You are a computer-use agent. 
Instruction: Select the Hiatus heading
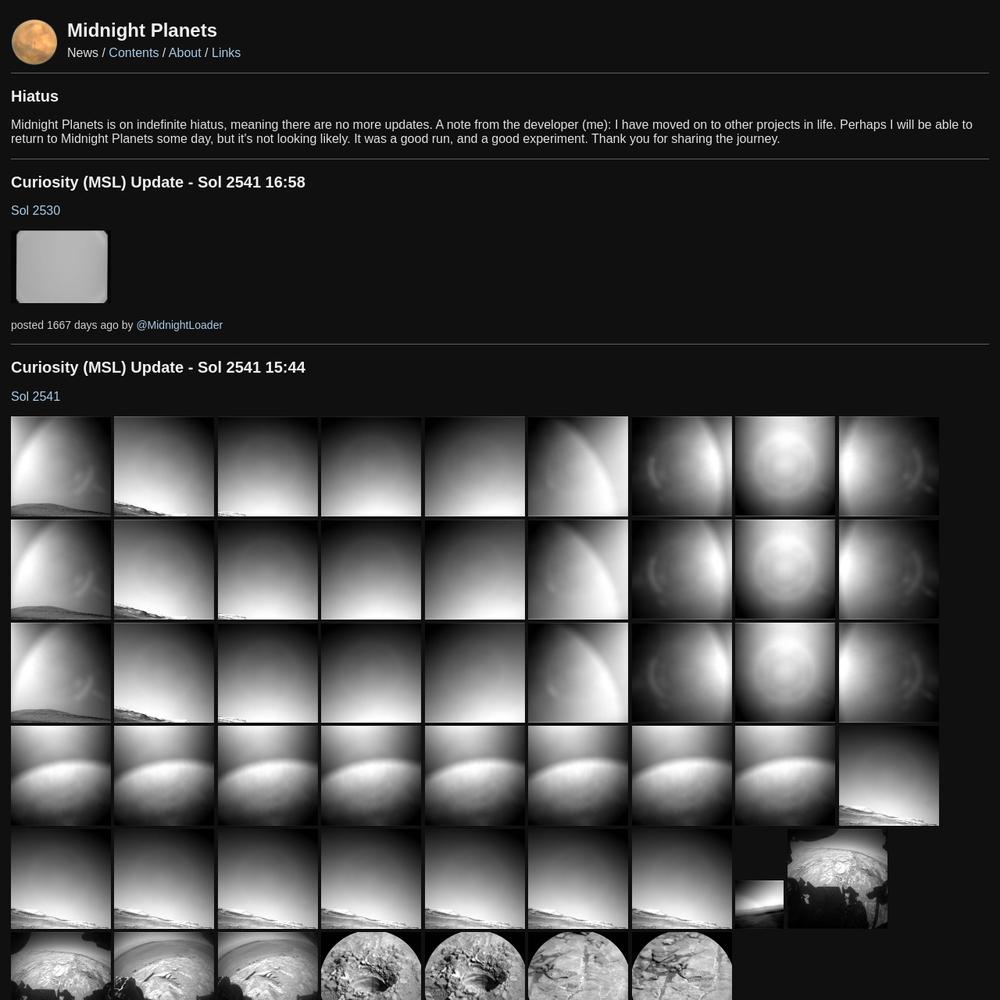(34, 96)
